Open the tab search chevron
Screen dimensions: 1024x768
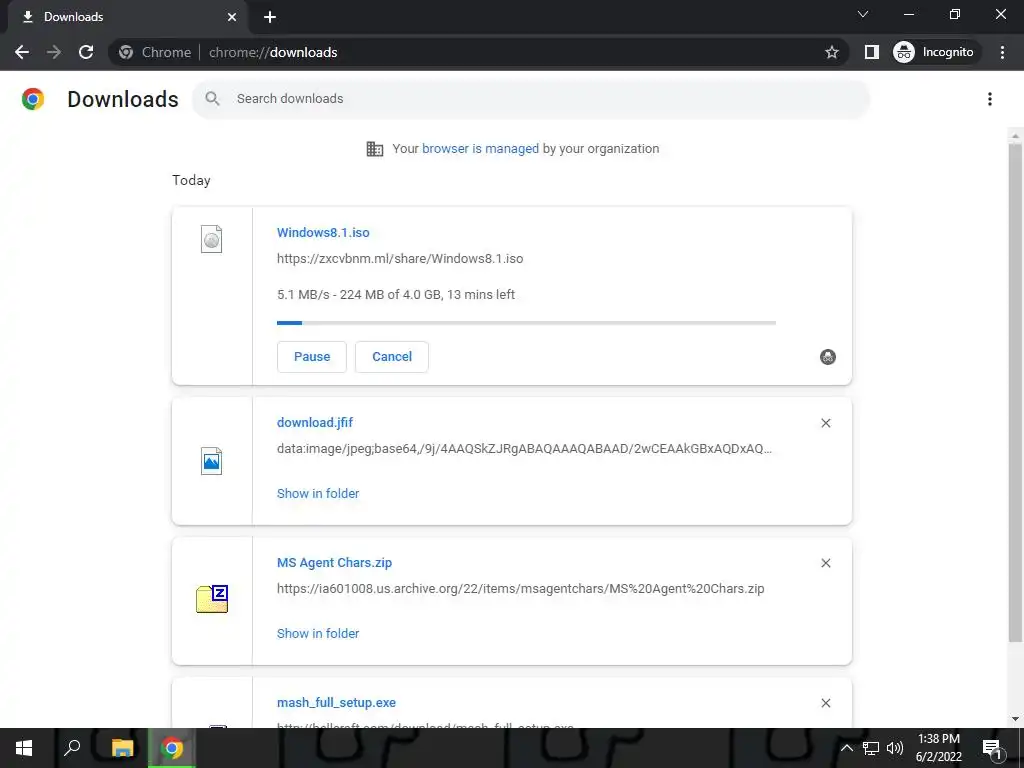click(863, 14)
